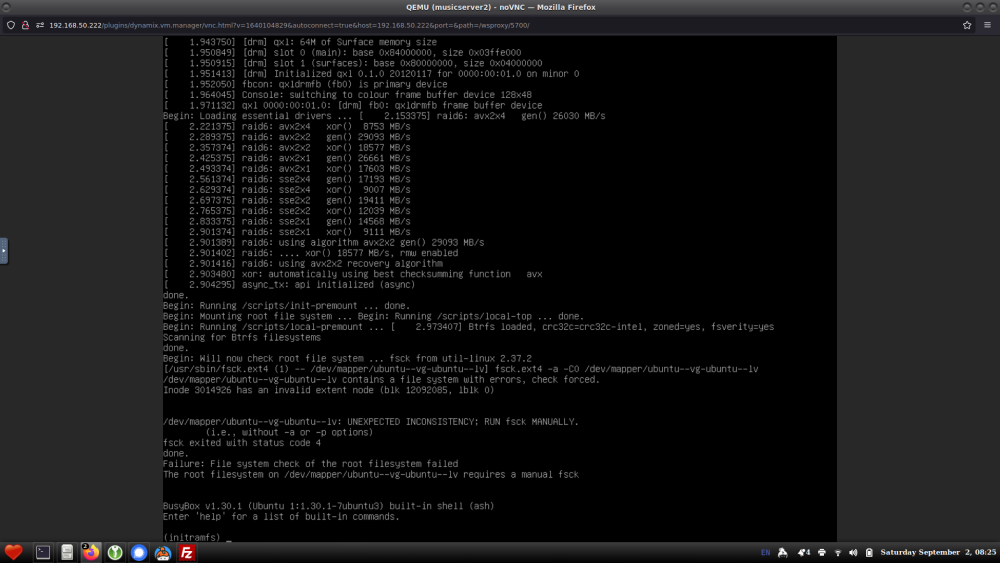Click 'async_tx: api initialized (async)' line
This screenshot has height=563, width=1000.
click(x=289, y=284)
